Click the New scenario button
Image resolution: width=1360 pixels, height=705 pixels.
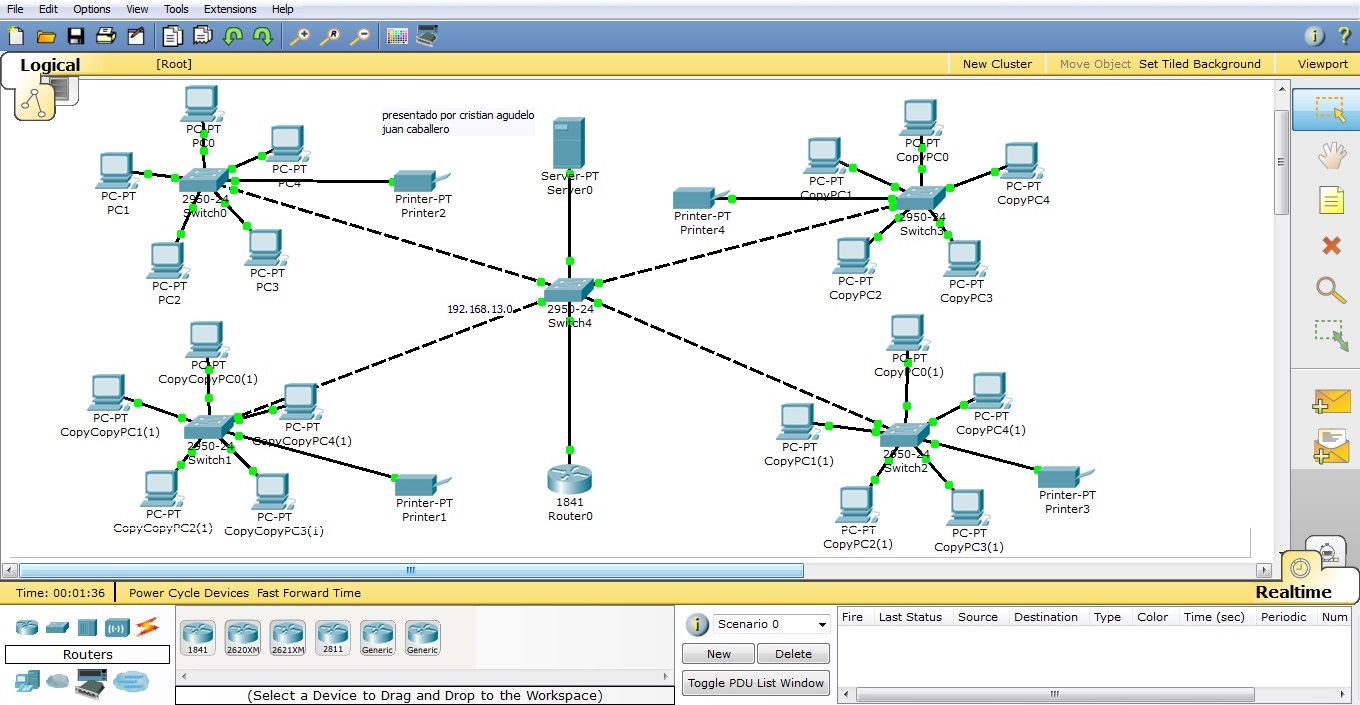(718, 654)
